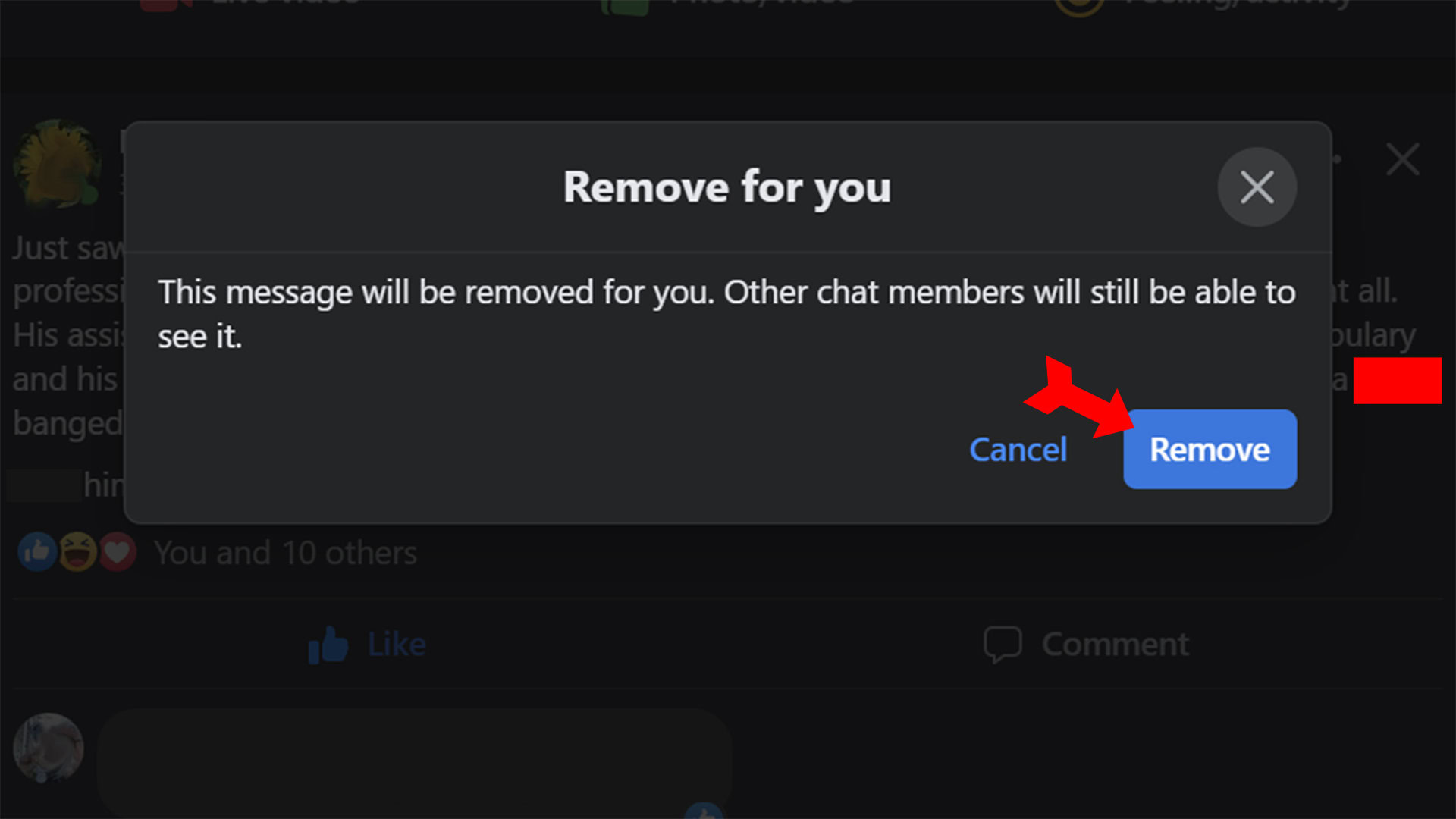1456x819 pixels.
Task: Click the dialog message about chat members
Action: (726, 314)
